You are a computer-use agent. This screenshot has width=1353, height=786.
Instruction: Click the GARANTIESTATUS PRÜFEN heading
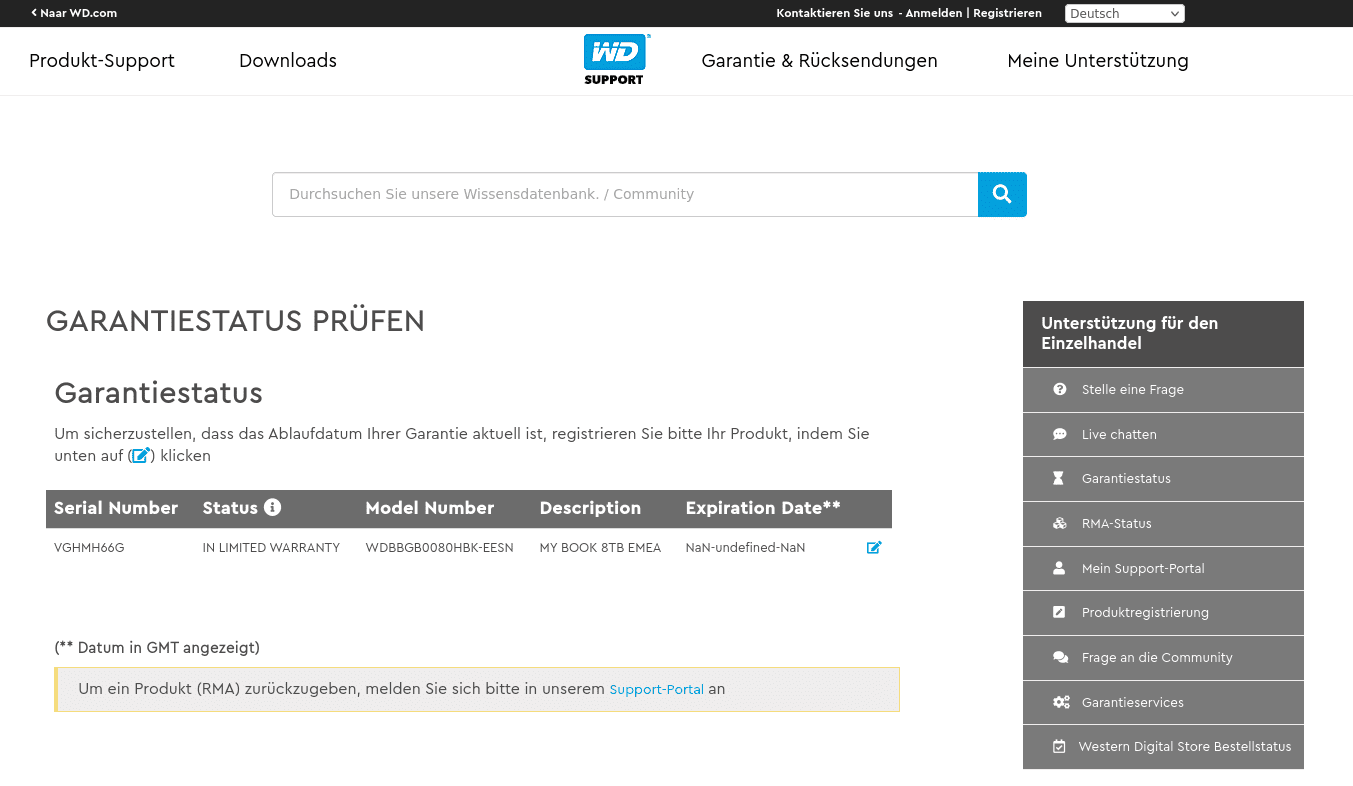[235, 321]
